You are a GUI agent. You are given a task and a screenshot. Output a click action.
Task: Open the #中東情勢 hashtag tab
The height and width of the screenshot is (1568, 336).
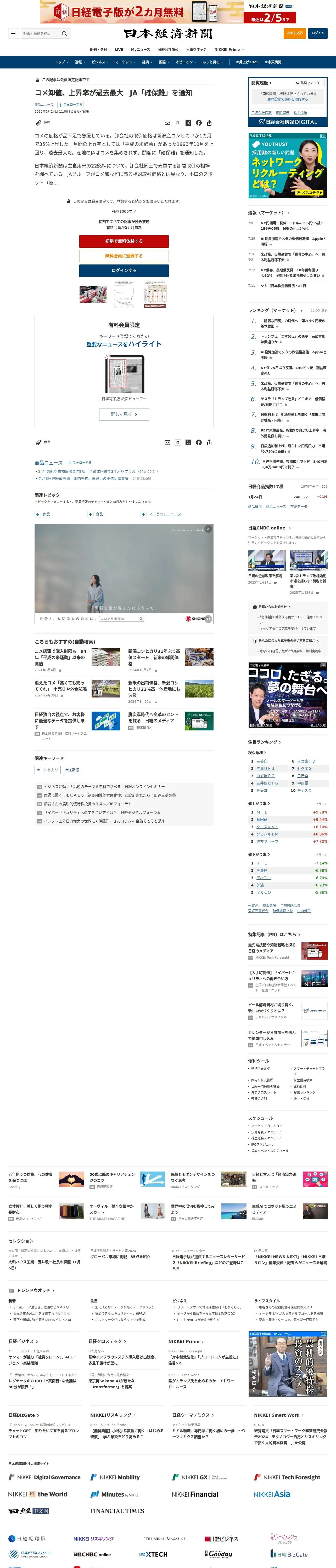tap(273, 62)
